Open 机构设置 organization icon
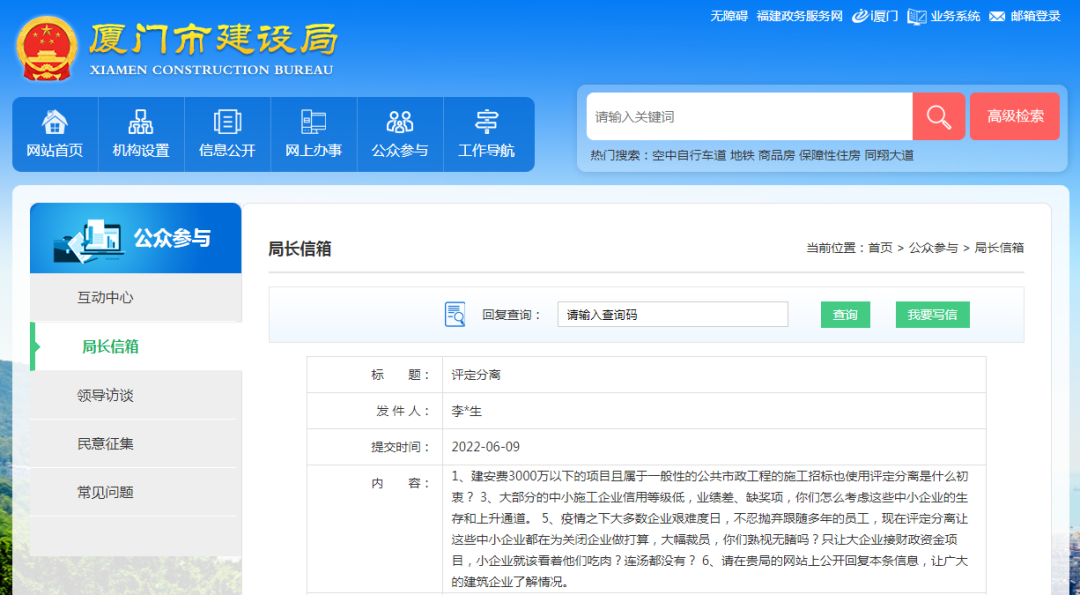 [x=141, y=122]
